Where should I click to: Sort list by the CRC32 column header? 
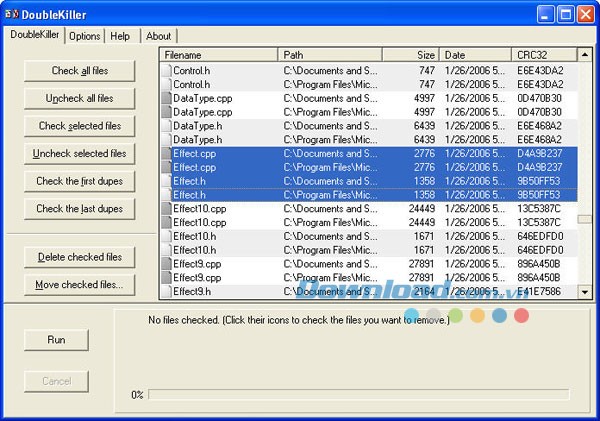click(544, 55)
